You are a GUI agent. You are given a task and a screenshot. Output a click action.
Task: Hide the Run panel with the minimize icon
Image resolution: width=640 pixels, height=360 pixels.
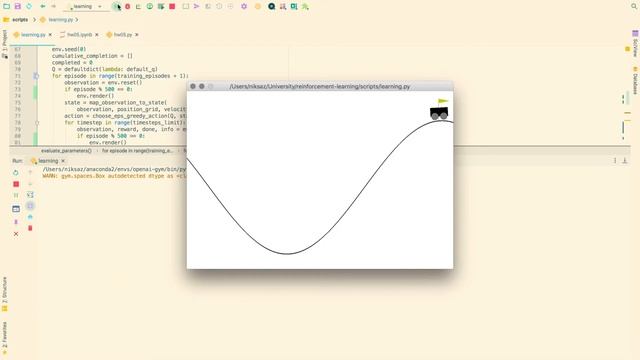(625, 161)
